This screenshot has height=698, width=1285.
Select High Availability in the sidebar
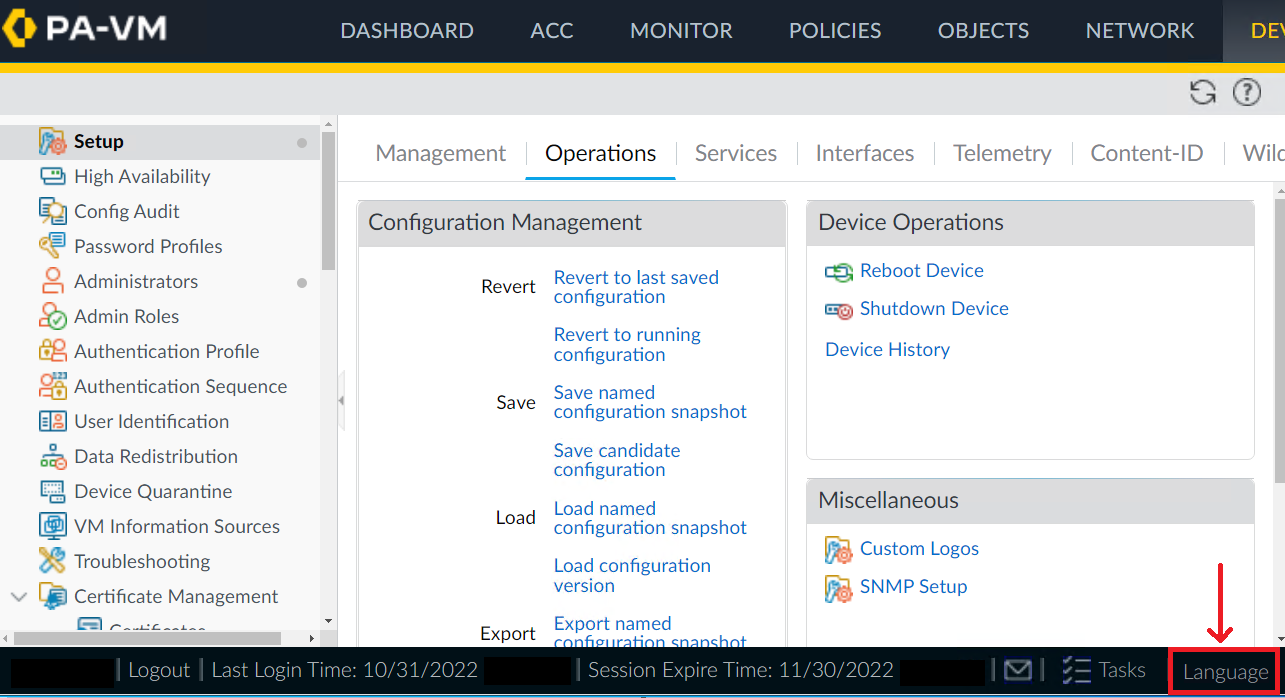click(142, 177)
